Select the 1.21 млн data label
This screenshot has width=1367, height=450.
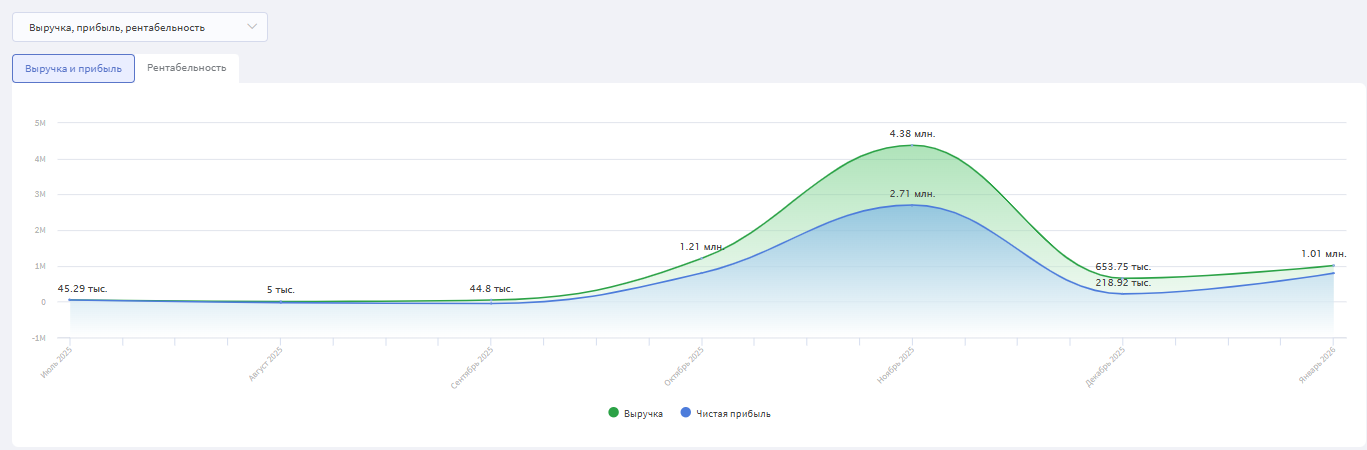(x=701, y=246)
